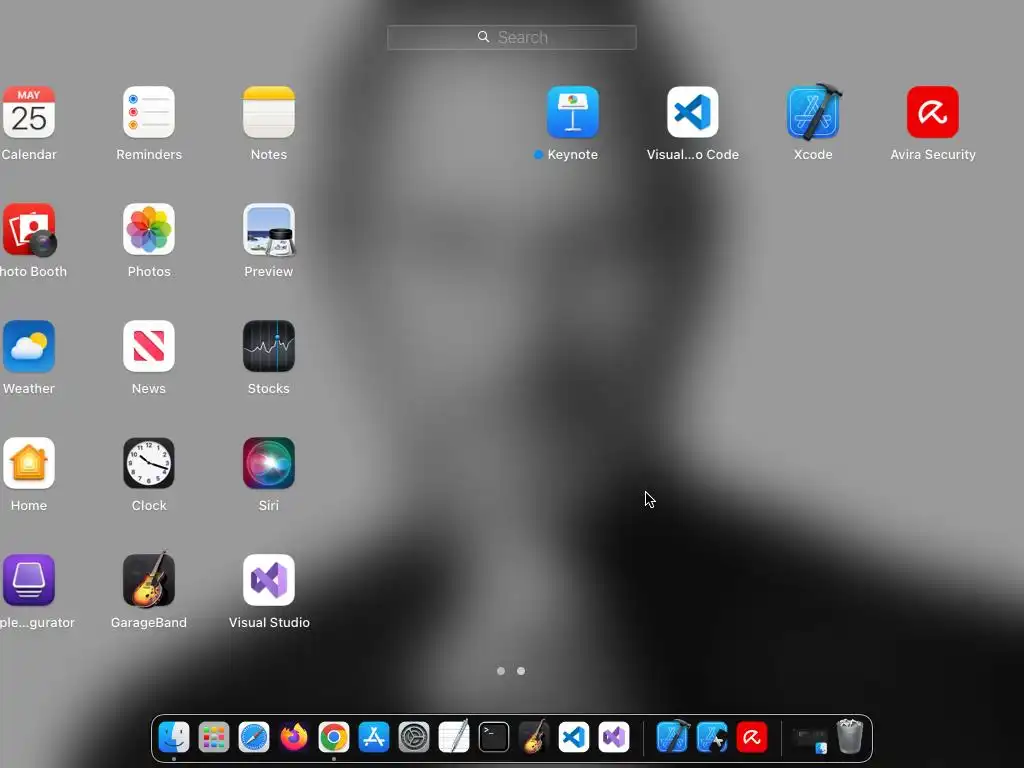Open the Home app
Image resolution: width=1024 pixels, height=768 pixels.
click(29, 463)
